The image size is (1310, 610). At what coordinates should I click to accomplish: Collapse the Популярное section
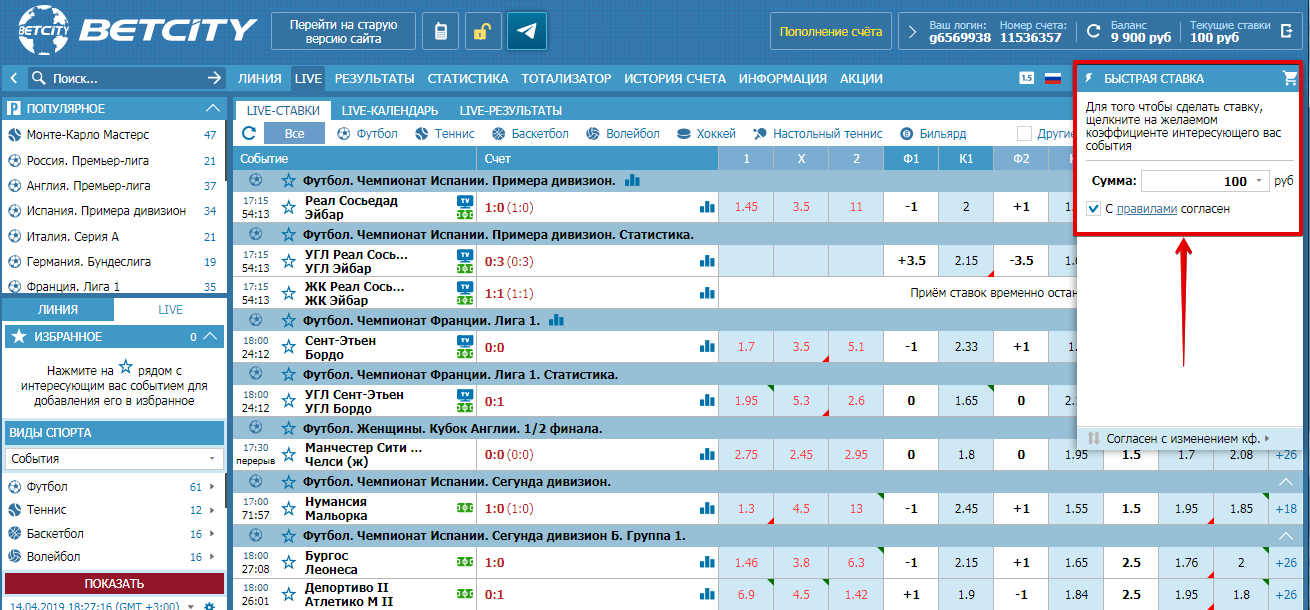(212, 108)
